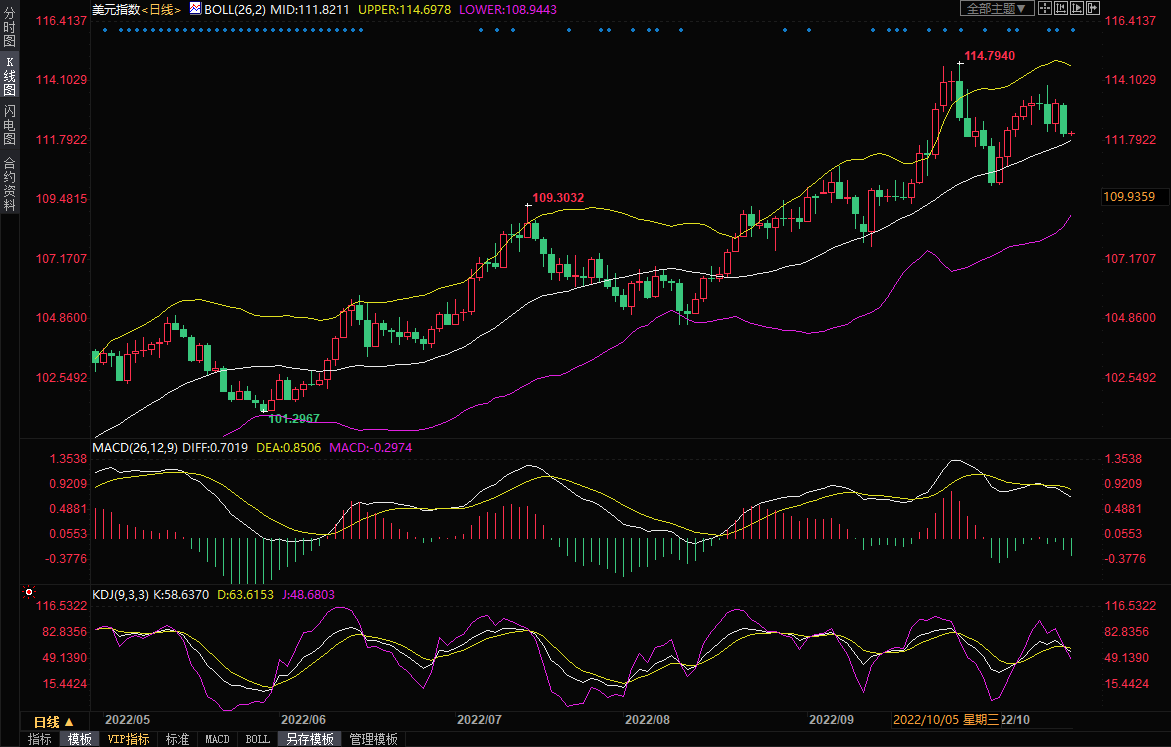Click the jump-to-start chart icon

tap(1061, 8)
